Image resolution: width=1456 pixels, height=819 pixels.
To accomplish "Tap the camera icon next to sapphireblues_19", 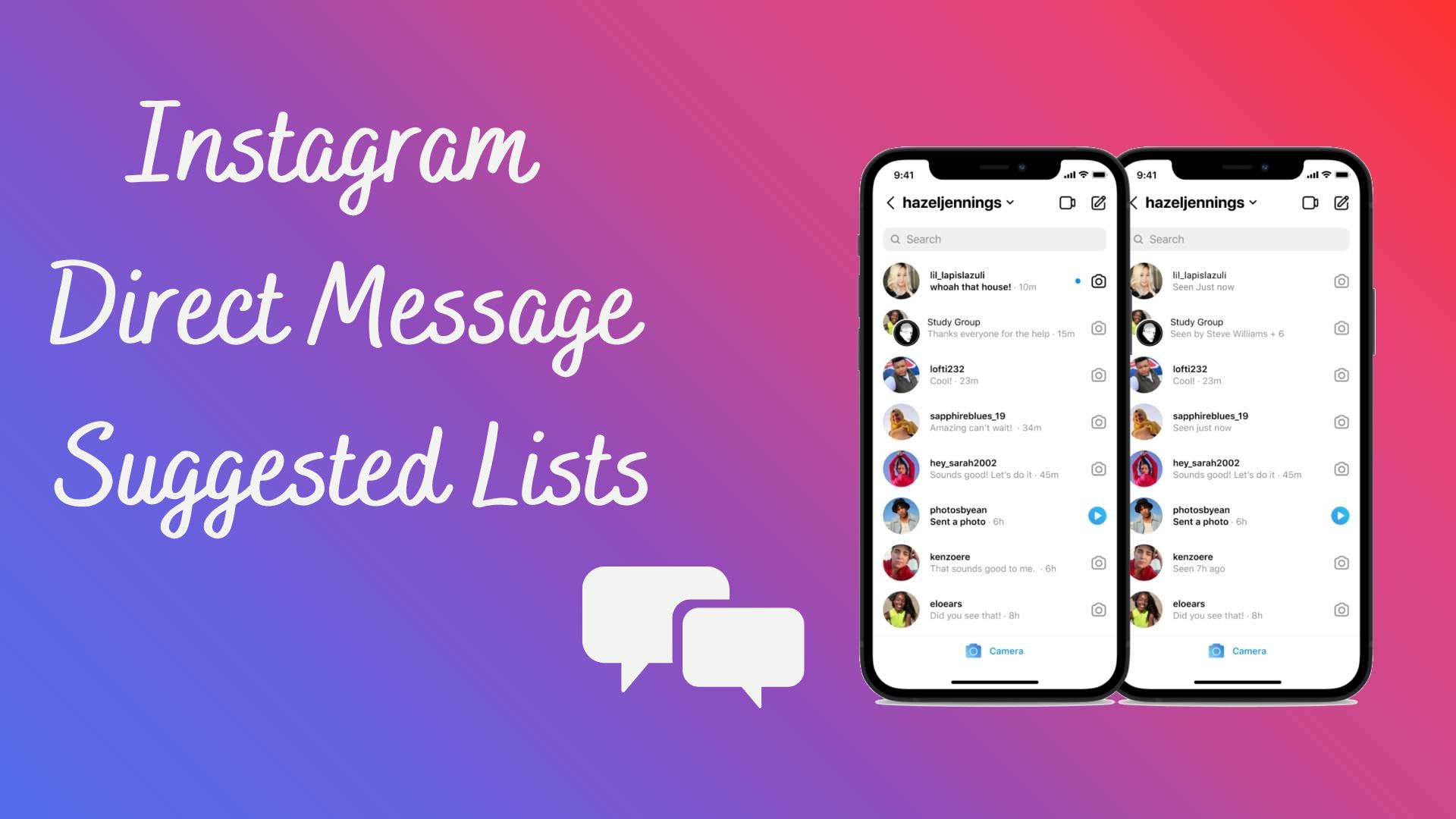I will click(1097, 421).
